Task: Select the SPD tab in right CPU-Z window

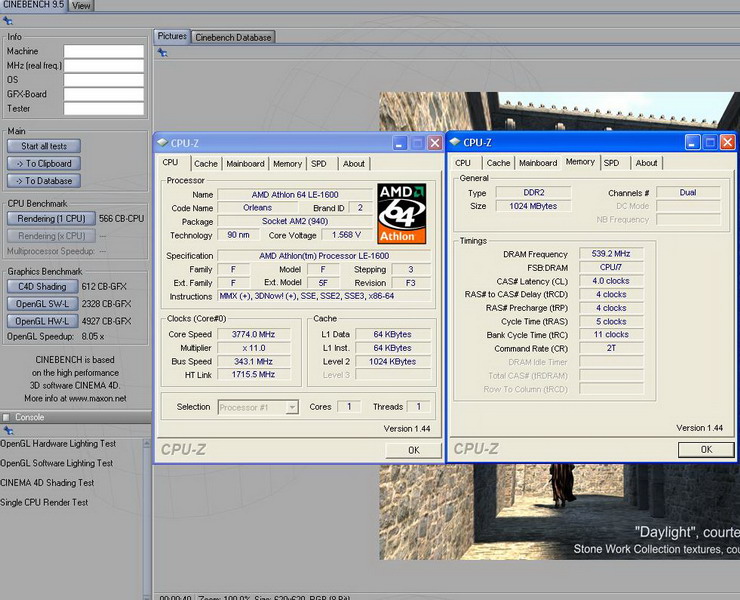Action: (x=612, y=163)
